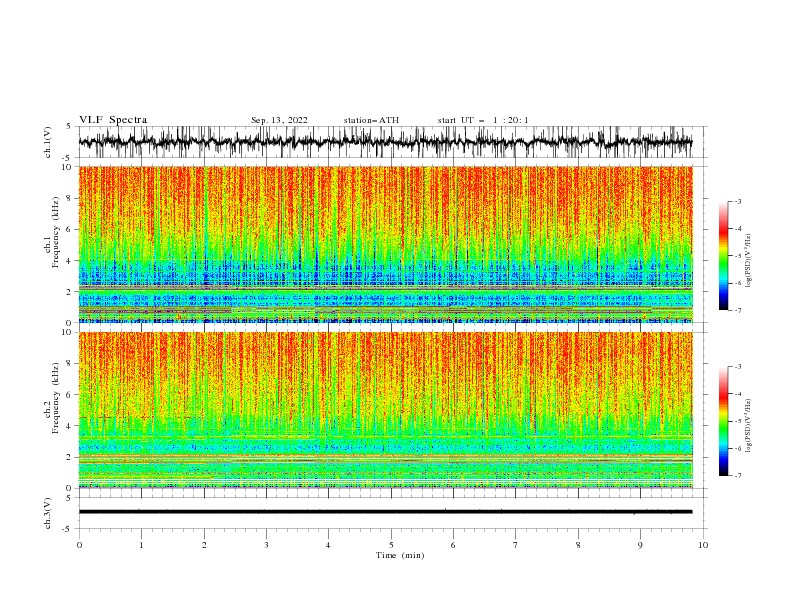
Task: Click the ch.3(V) waveform axis label
Action: (x=47, y=513)
